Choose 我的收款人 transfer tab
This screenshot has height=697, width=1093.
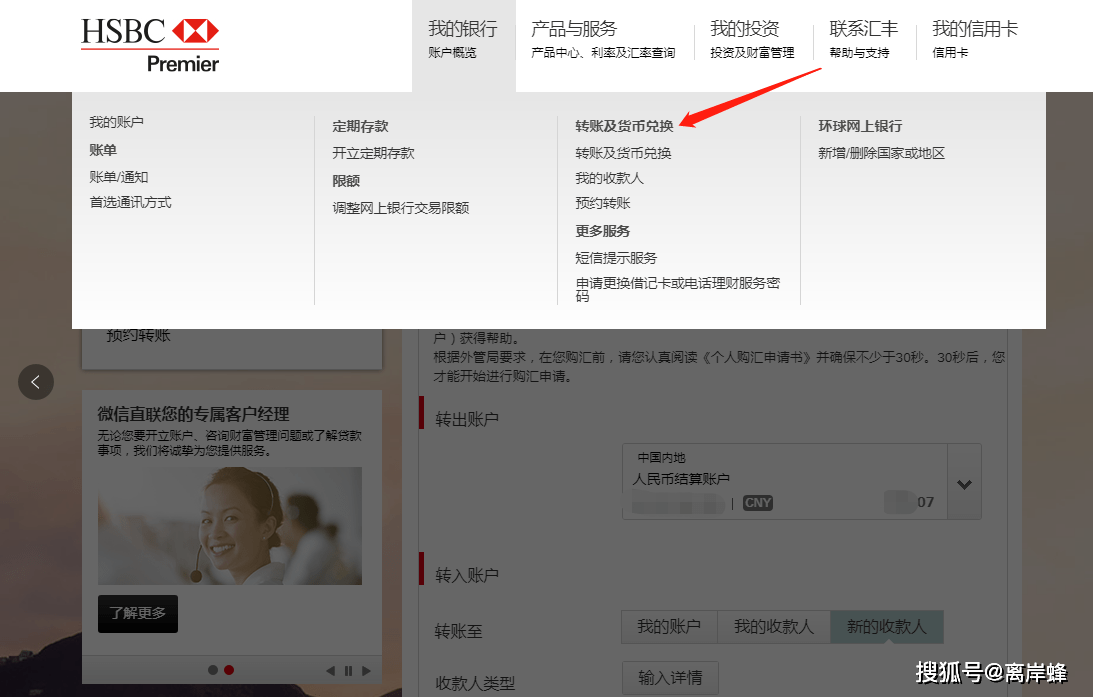coord(774,627)
